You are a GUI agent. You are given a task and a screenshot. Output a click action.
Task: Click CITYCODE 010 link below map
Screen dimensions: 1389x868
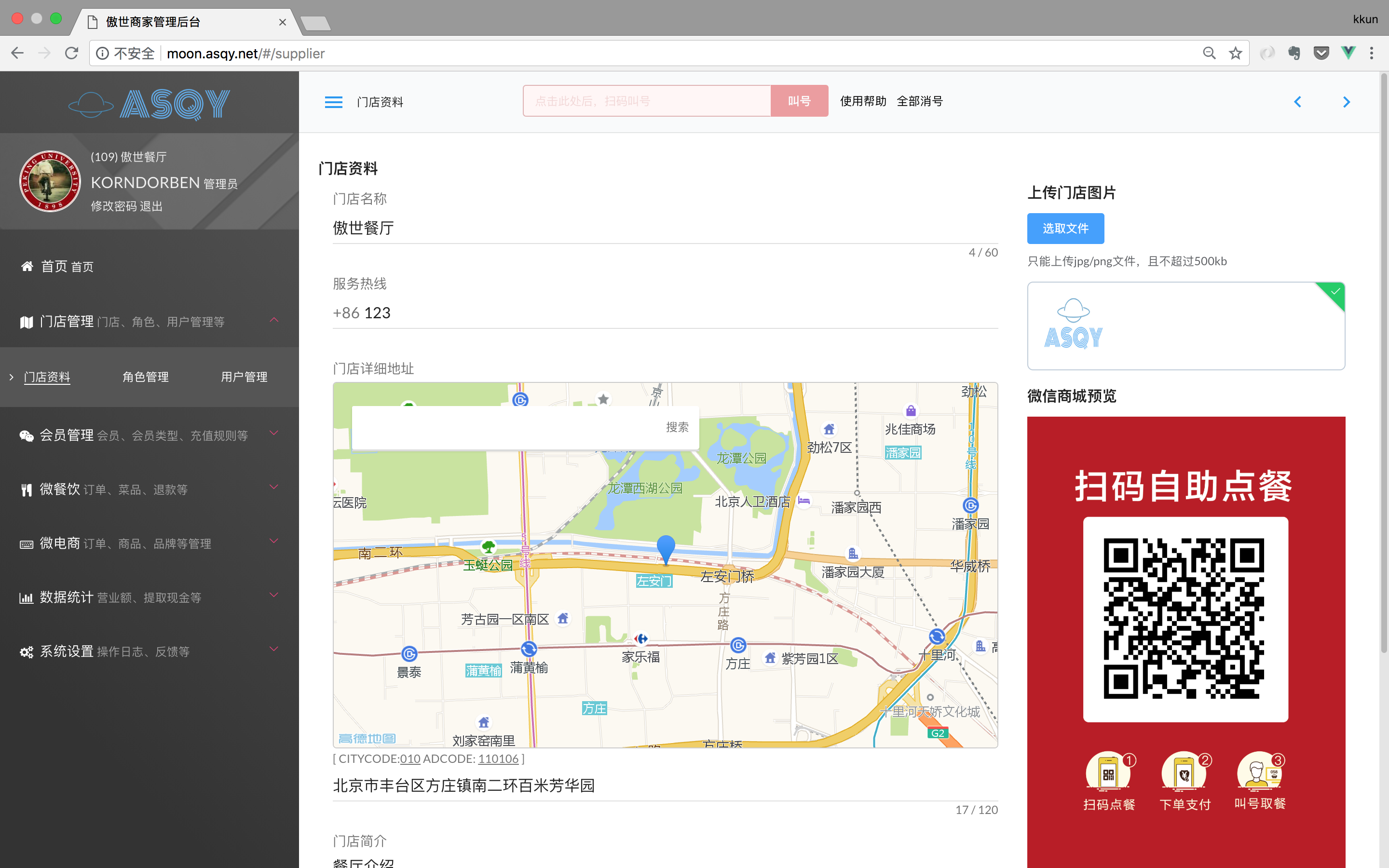[410, 759]
